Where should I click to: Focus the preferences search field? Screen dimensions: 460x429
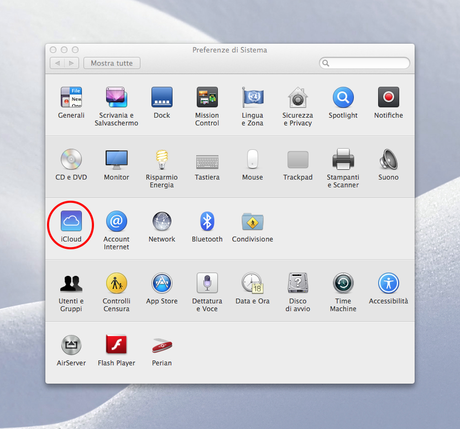pos(364,63)
